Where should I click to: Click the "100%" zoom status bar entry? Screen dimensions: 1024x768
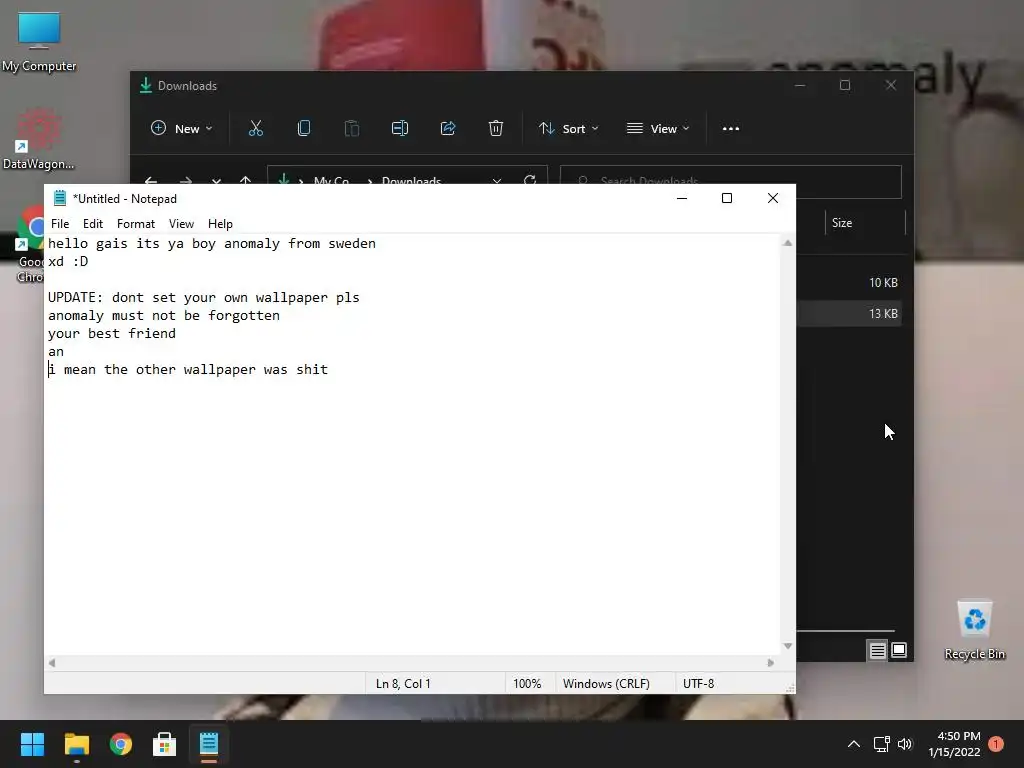(x=527, y=684)
